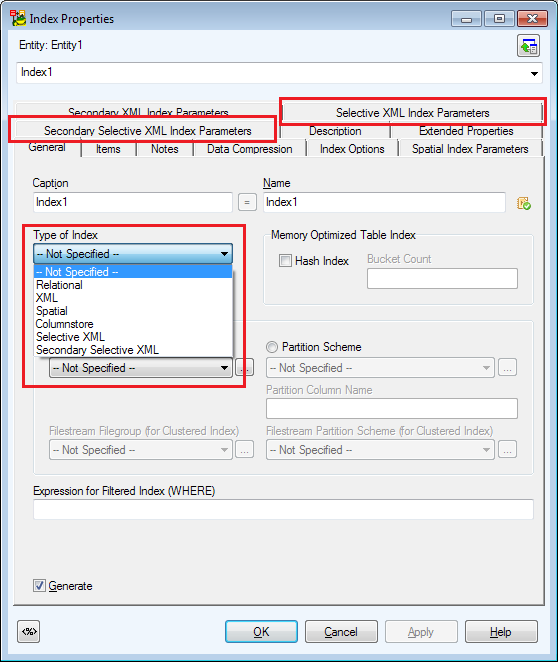The height and width of the screenshot is (662, 558).
Task: Click the Help button
Action: (501, 632)
